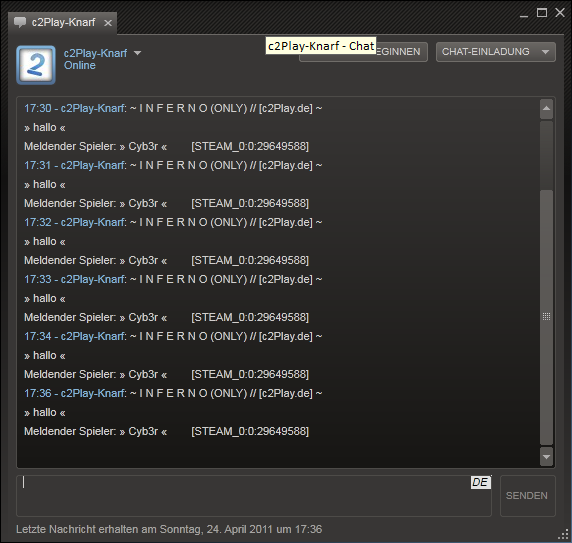Click the 17:34 message header line
Image resolution: width=572 pixels, height=543 pixels.
tap(173, 336)
